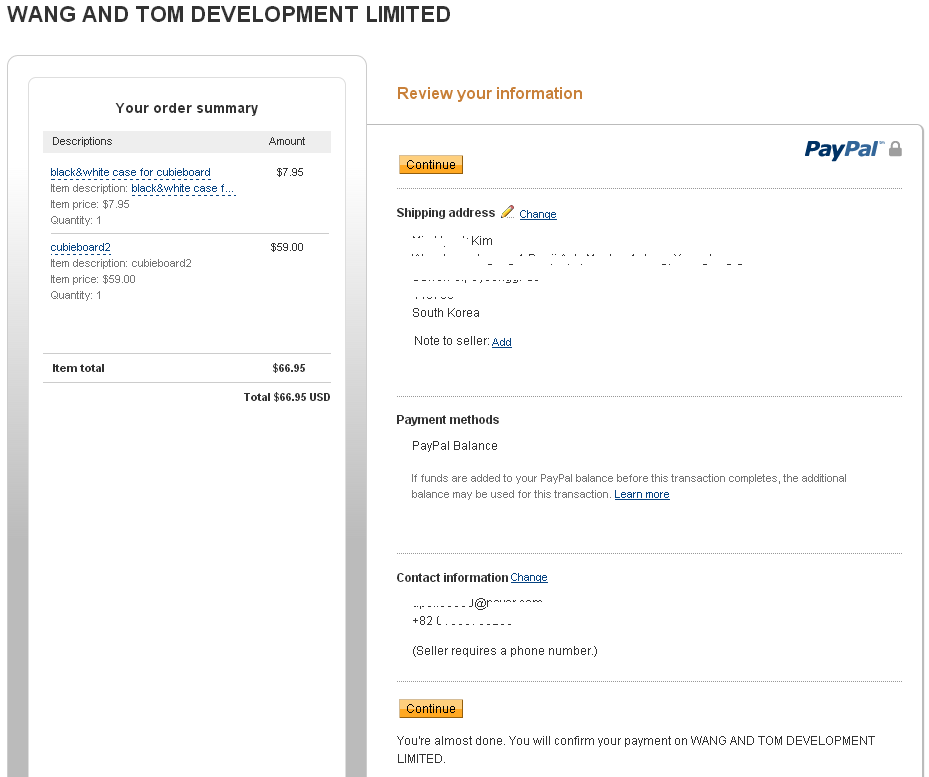Open Change link for contact information

click(x=528, y=577)
